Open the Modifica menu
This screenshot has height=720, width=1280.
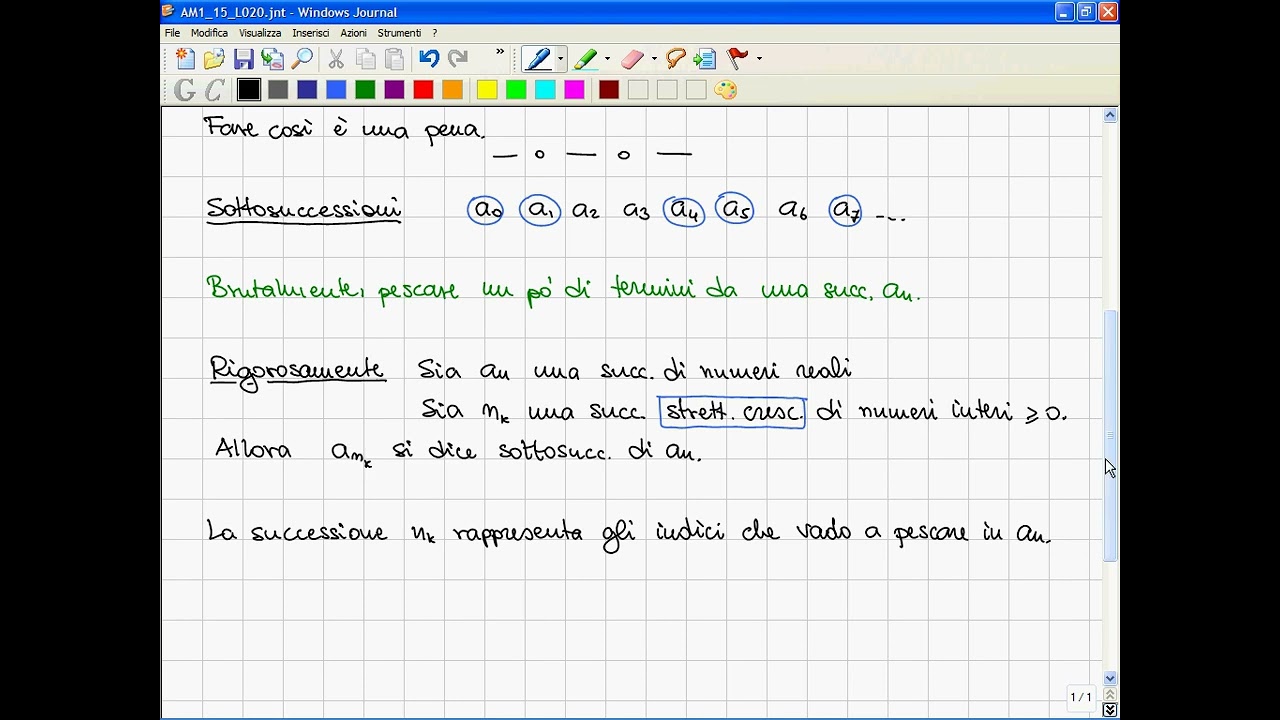(210, 33)
